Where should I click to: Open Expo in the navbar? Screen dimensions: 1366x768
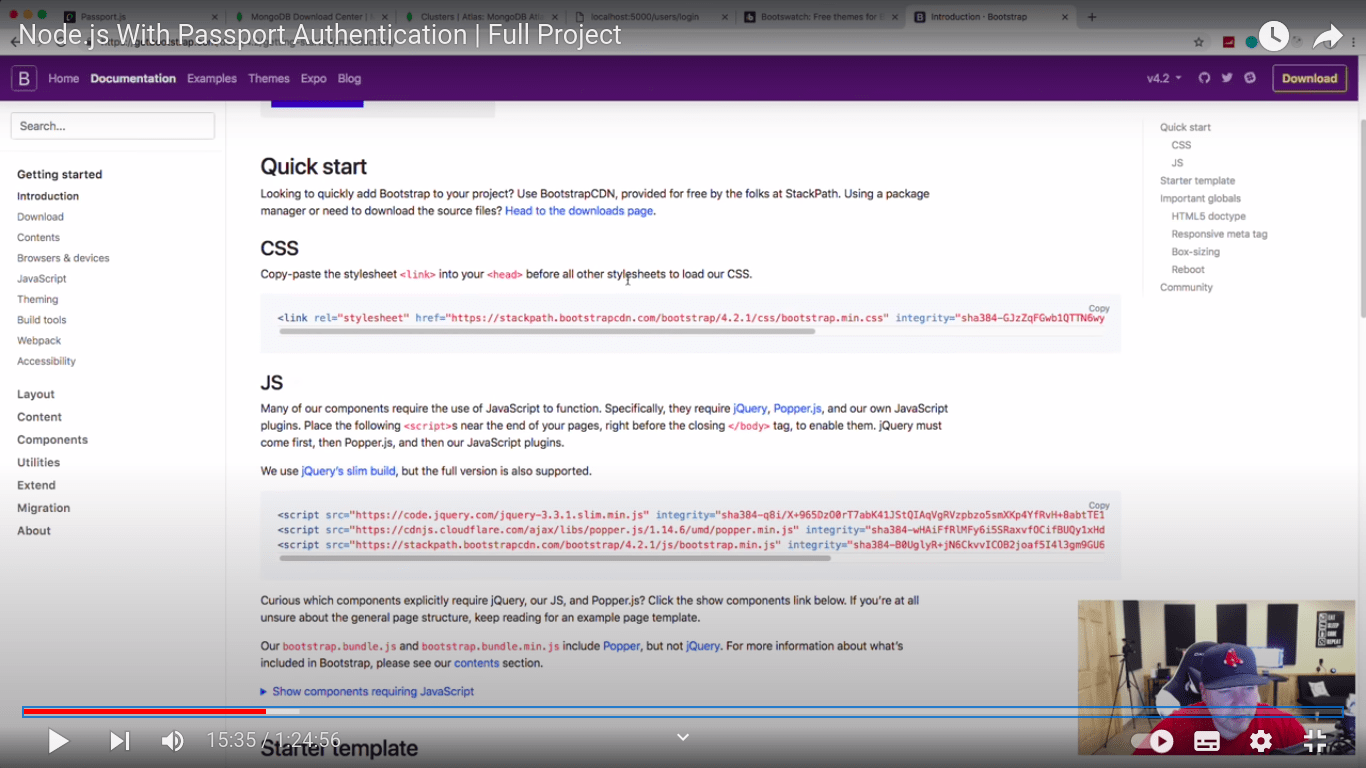[x=314, y=78]
